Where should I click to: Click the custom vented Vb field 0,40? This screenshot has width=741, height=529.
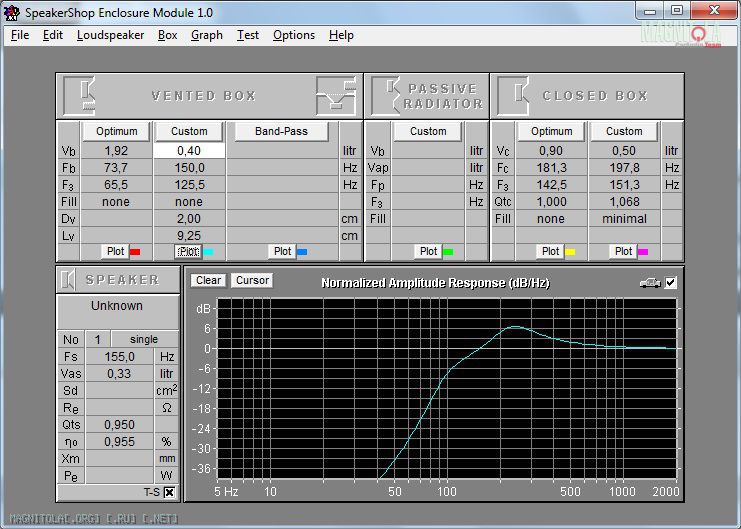tap(189, 151)
